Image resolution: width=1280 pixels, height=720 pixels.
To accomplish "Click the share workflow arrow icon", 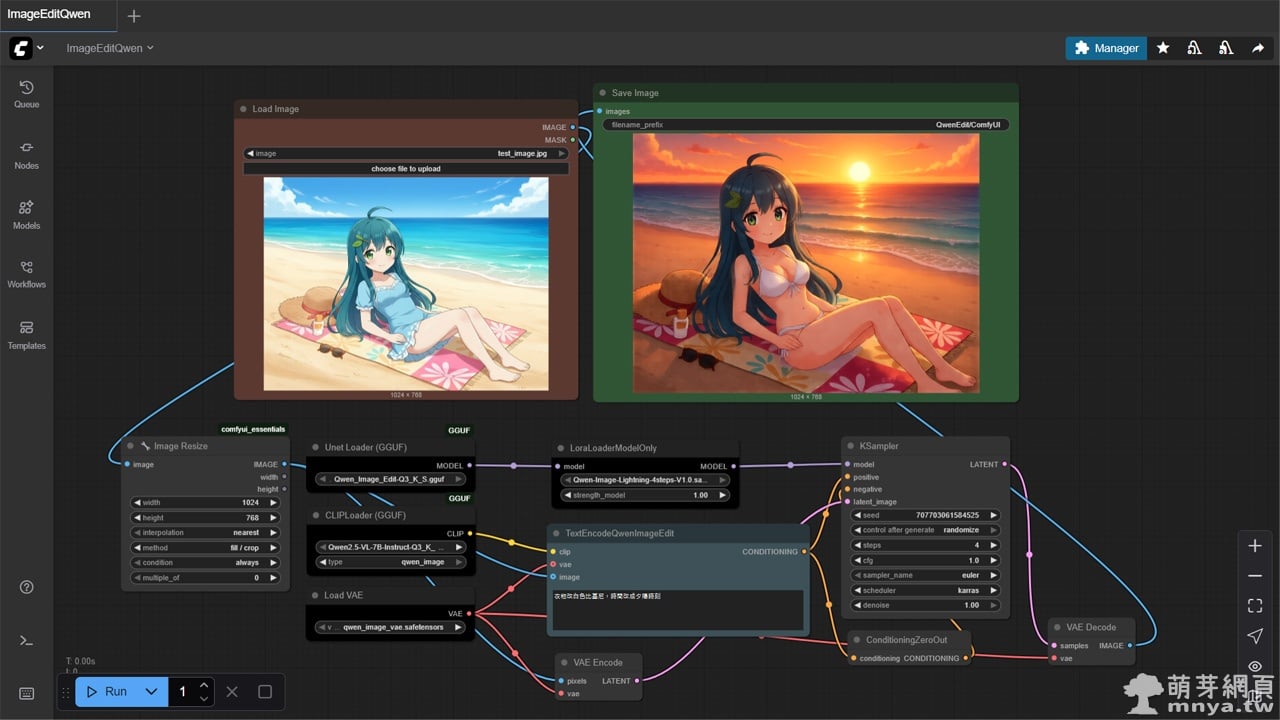I will pyautogui.click(x=1258, y=47).
